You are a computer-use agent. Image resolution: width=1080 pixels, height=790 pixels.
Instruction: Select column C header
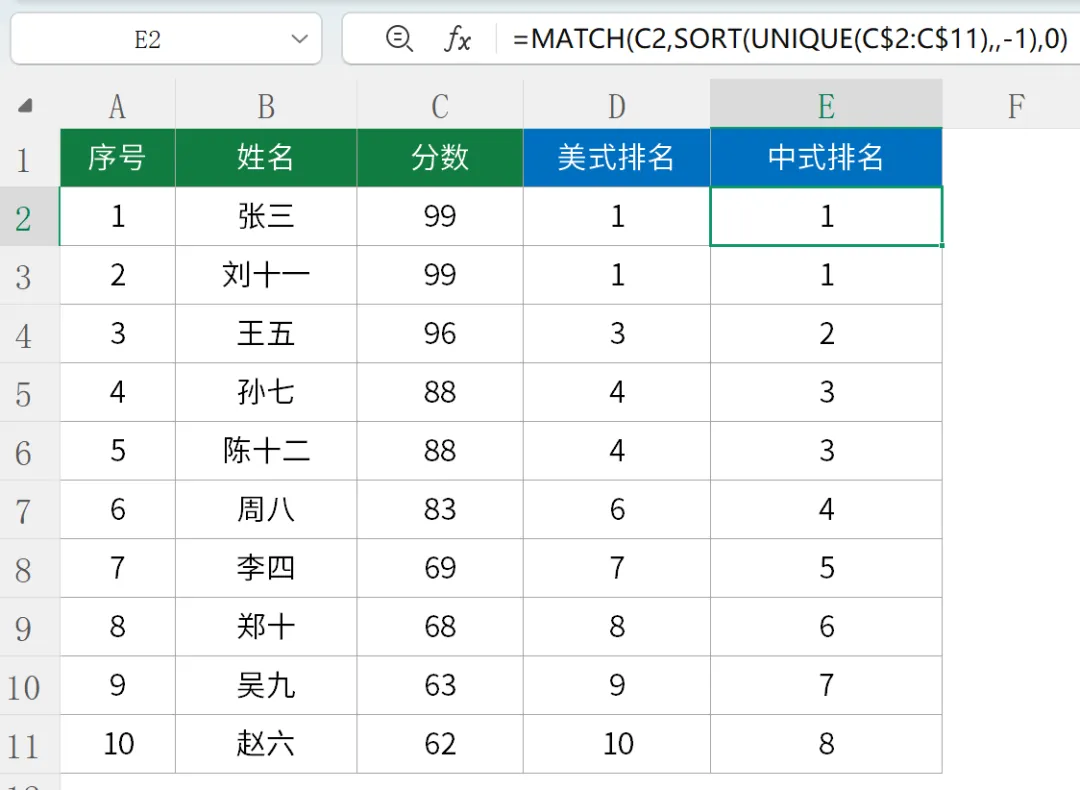pos(439,106)
